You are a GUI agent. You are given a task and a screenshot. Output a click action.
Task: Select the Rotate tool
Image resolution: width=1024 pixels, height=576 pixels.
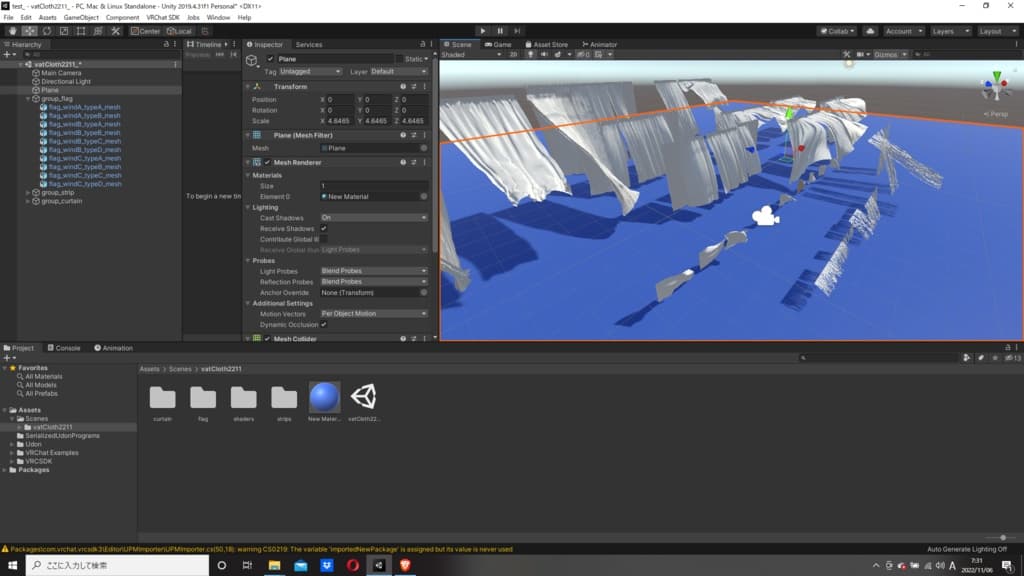[x=47, y=31]
